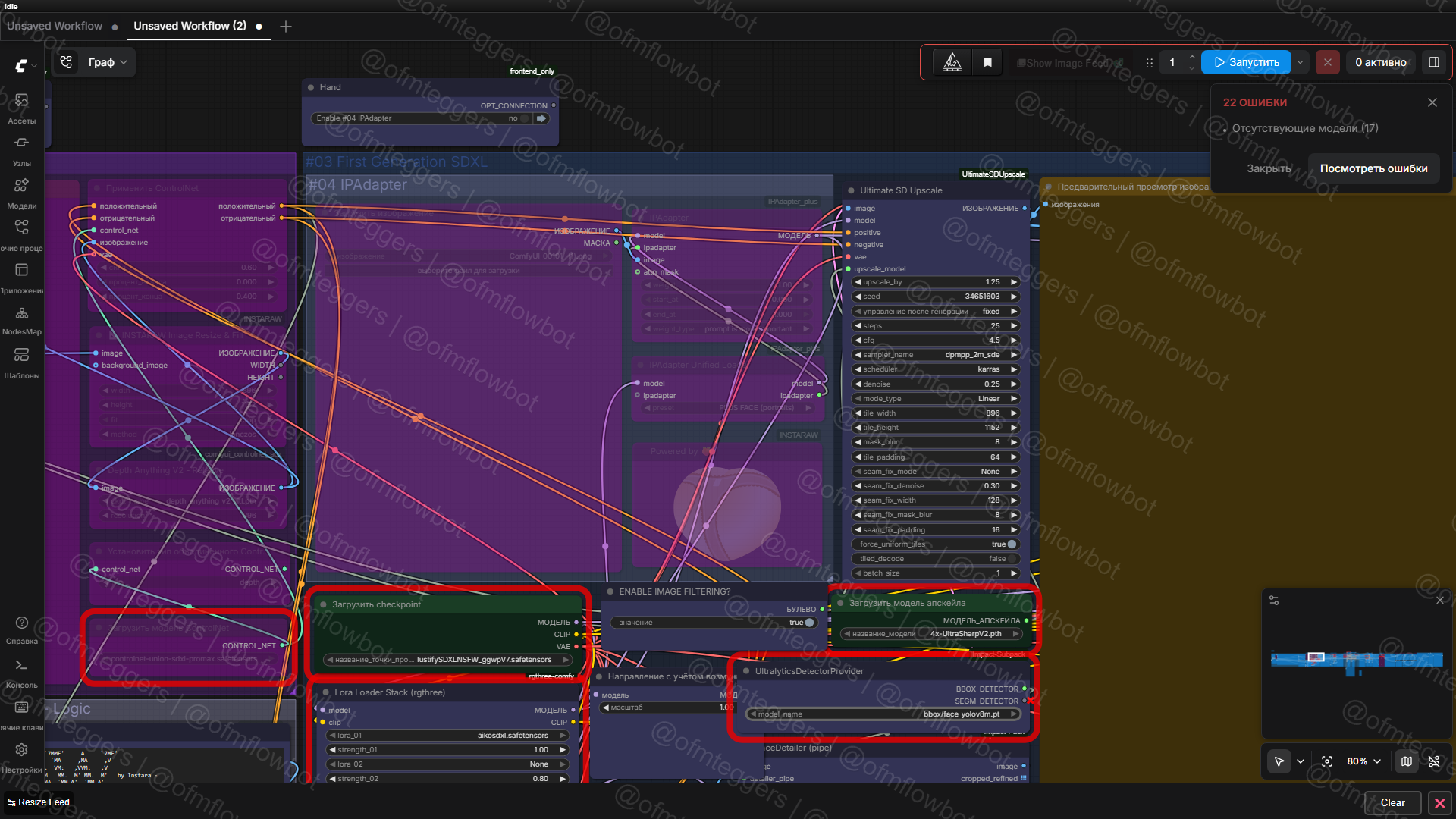Toggle link visibility icon in canvas toolbar

pos(1434,761)
